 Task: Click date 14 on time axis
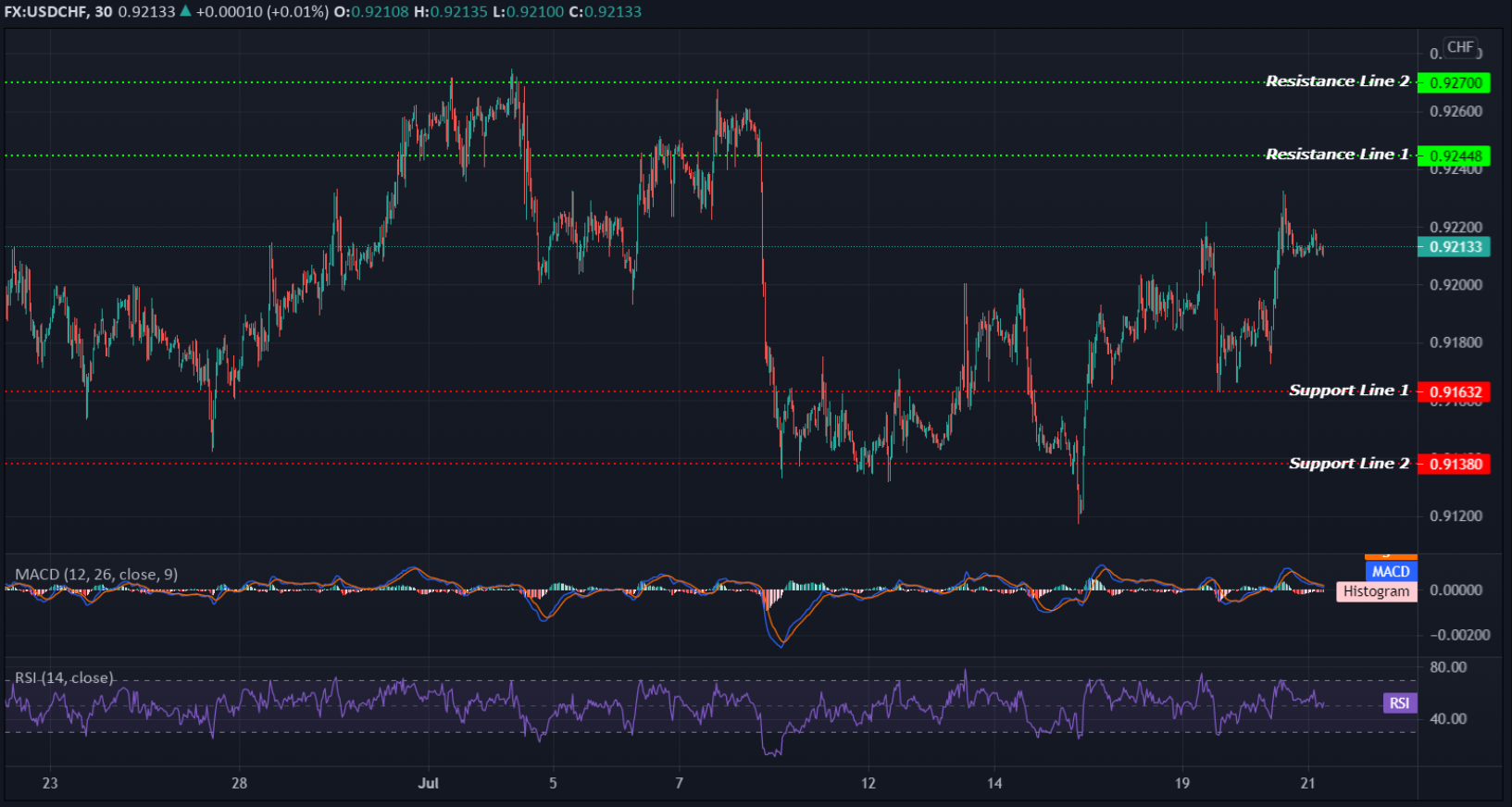click(x=994, y=784)
